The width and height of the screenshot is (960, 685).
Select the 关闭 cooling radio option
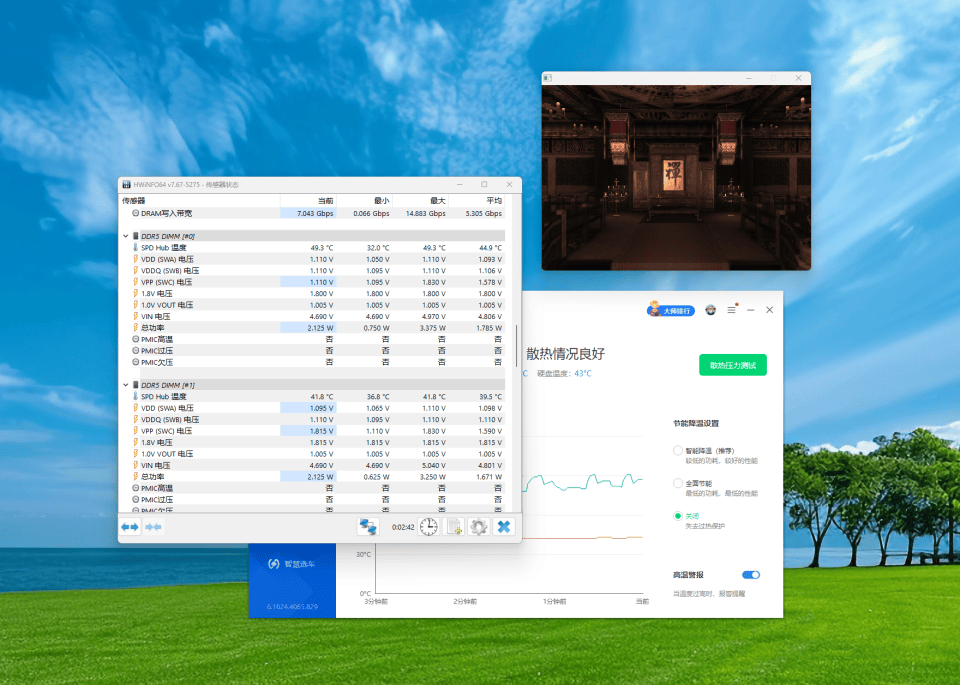678,516
